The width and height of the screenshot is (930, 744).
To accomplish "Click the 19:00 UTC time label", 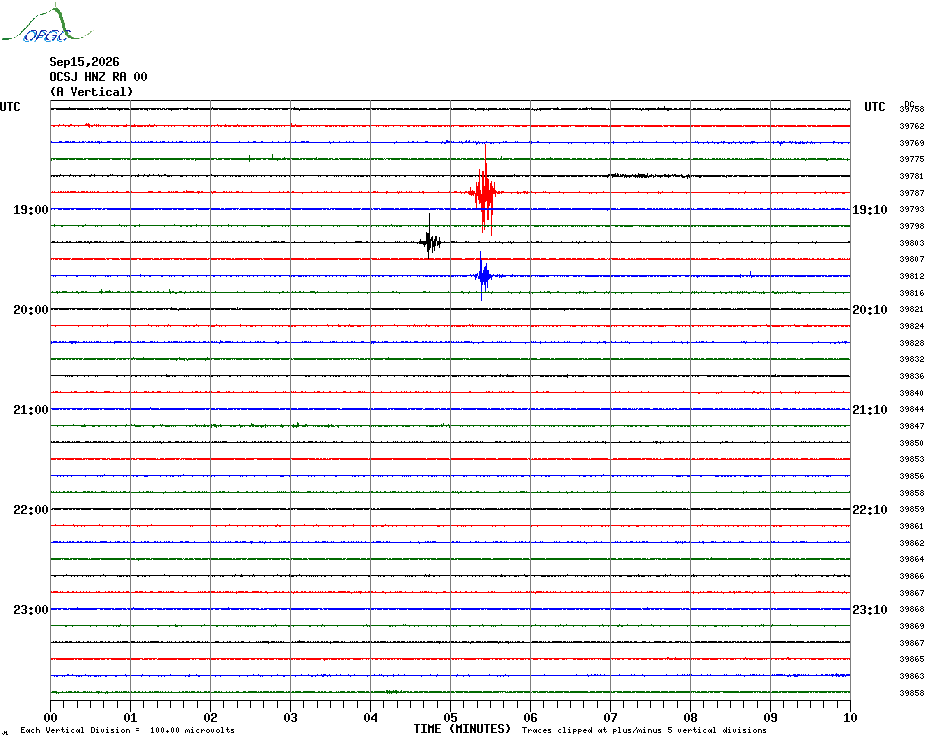I will 31,210.
